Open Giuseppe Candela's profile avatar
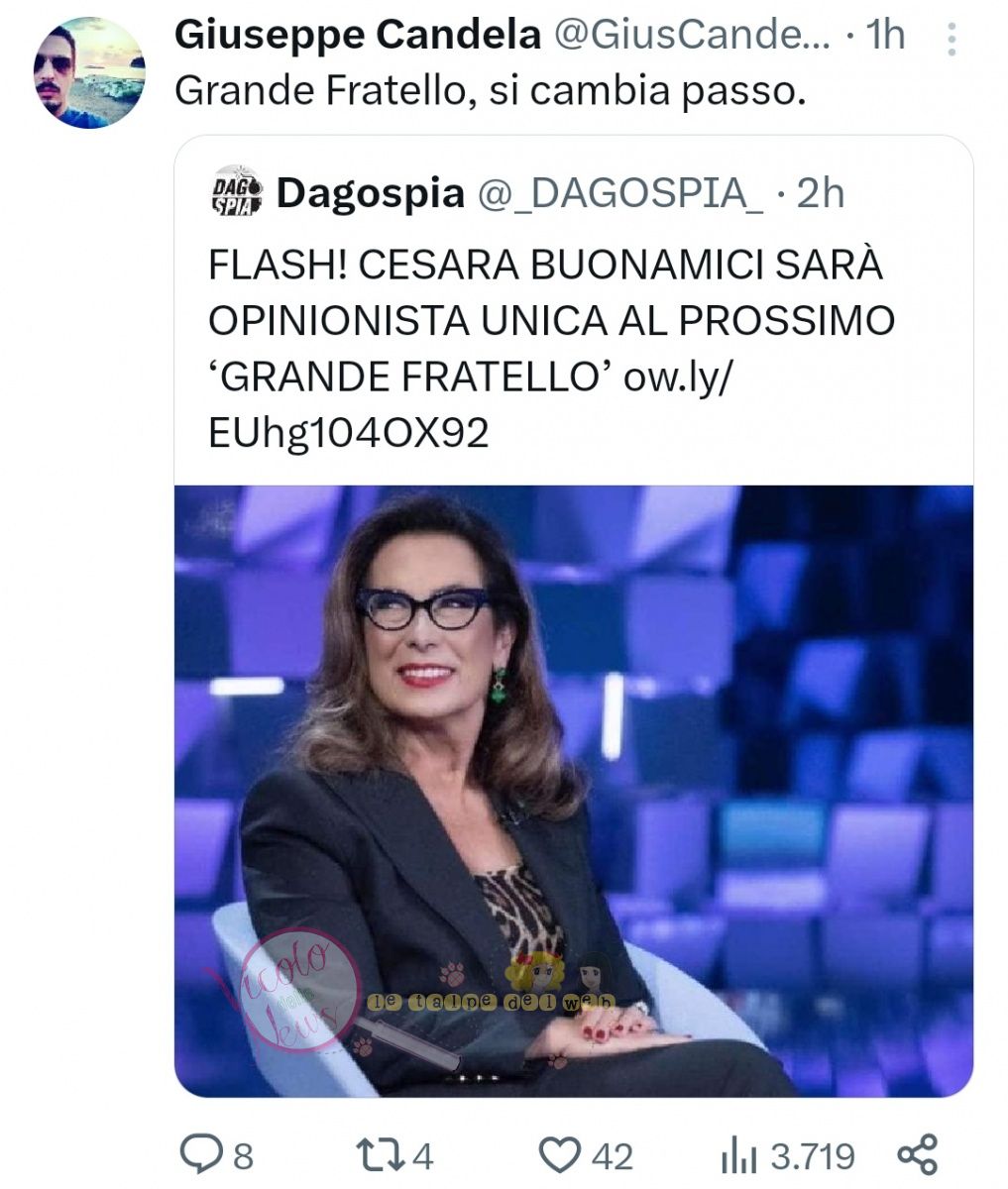The image size is (1008, 1189). coord(90,72)
